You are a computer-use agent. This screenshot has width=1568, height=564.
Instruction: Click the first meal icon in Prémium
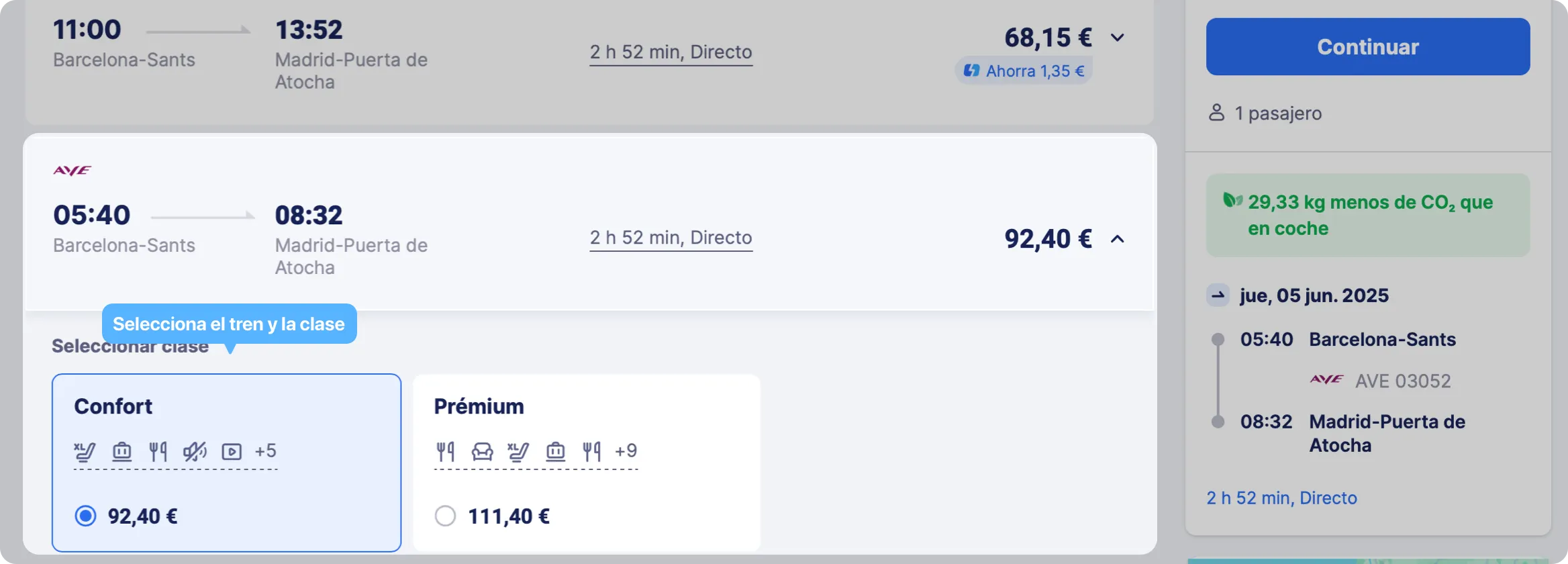pyautogui.click(x=445, y=451)
